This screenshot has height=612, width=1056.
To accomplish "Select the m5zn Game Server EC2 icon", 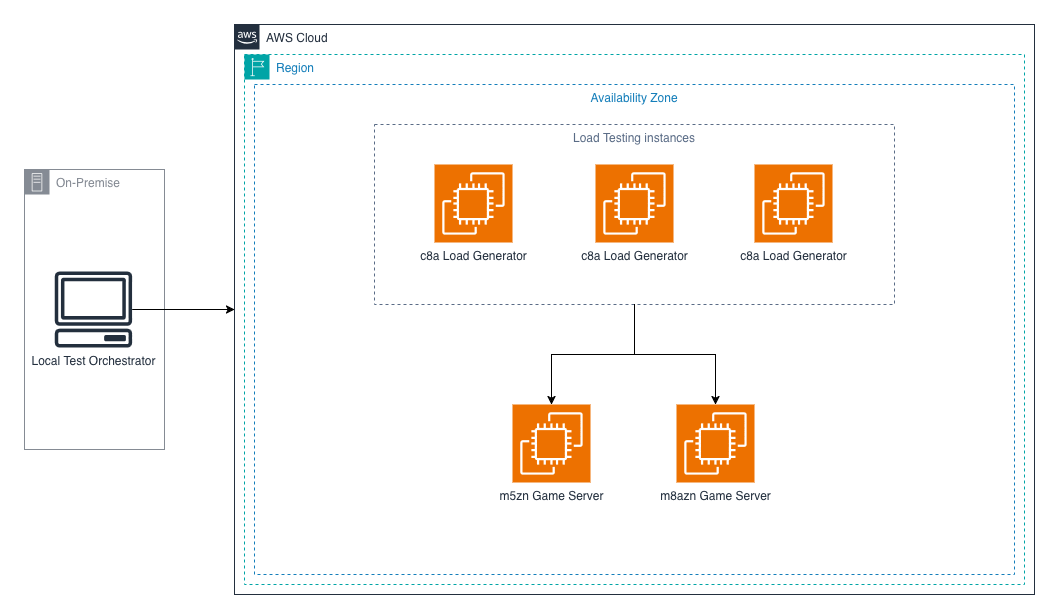I will (552, 443).
